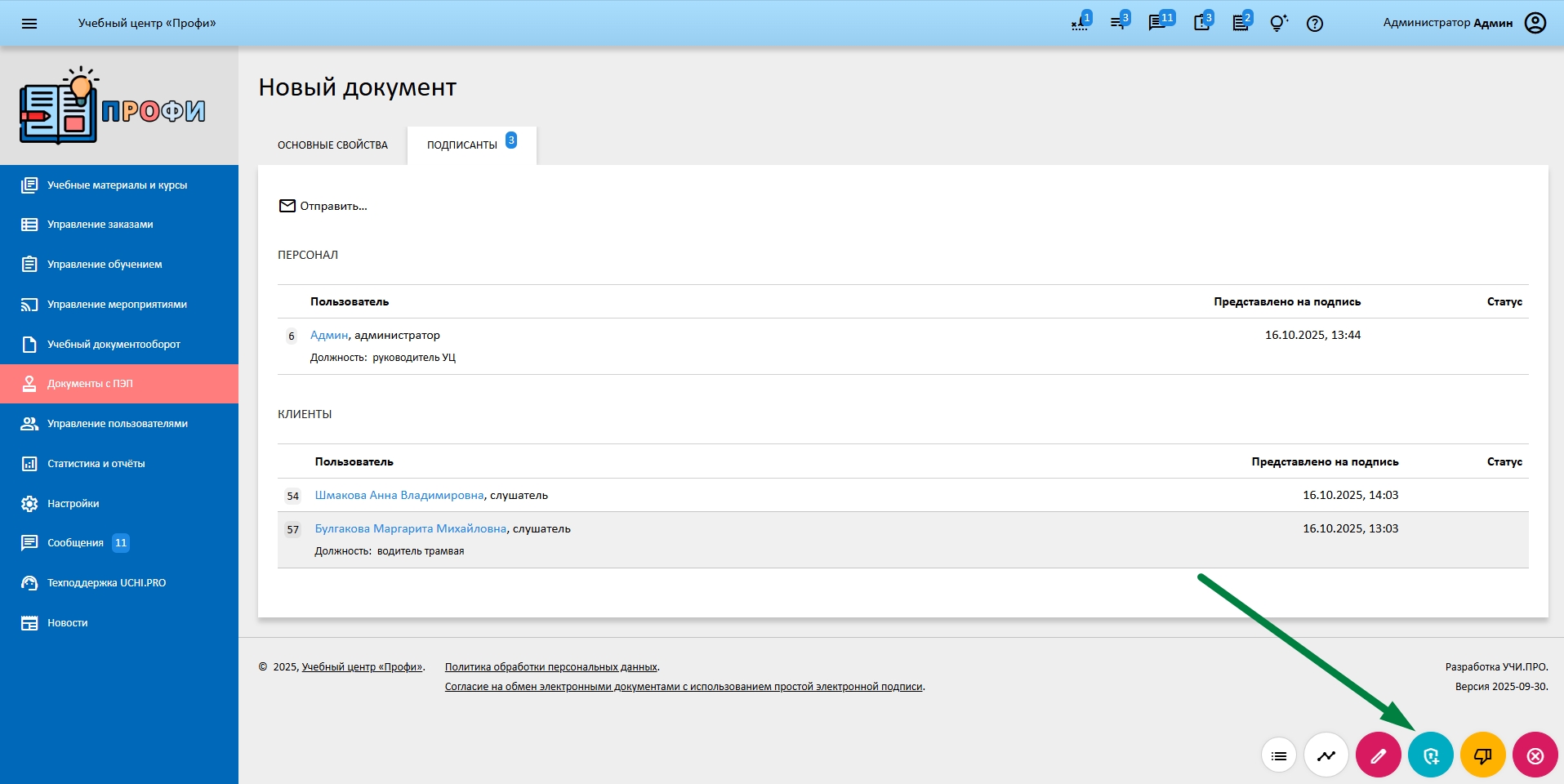Open the user profile avatar menu
This screenshot has width=1564, height=784.
click(1535, 23)
